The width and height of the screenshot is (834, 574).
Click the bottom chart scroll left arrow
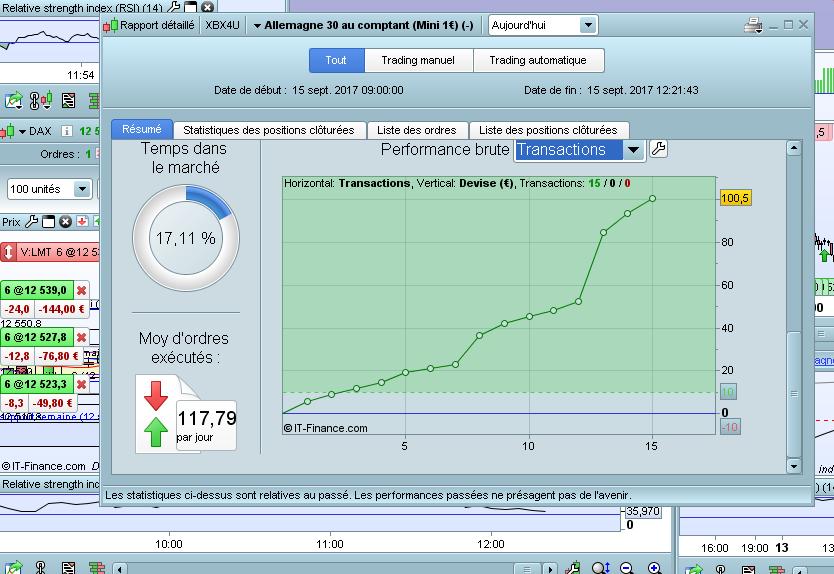120,569
